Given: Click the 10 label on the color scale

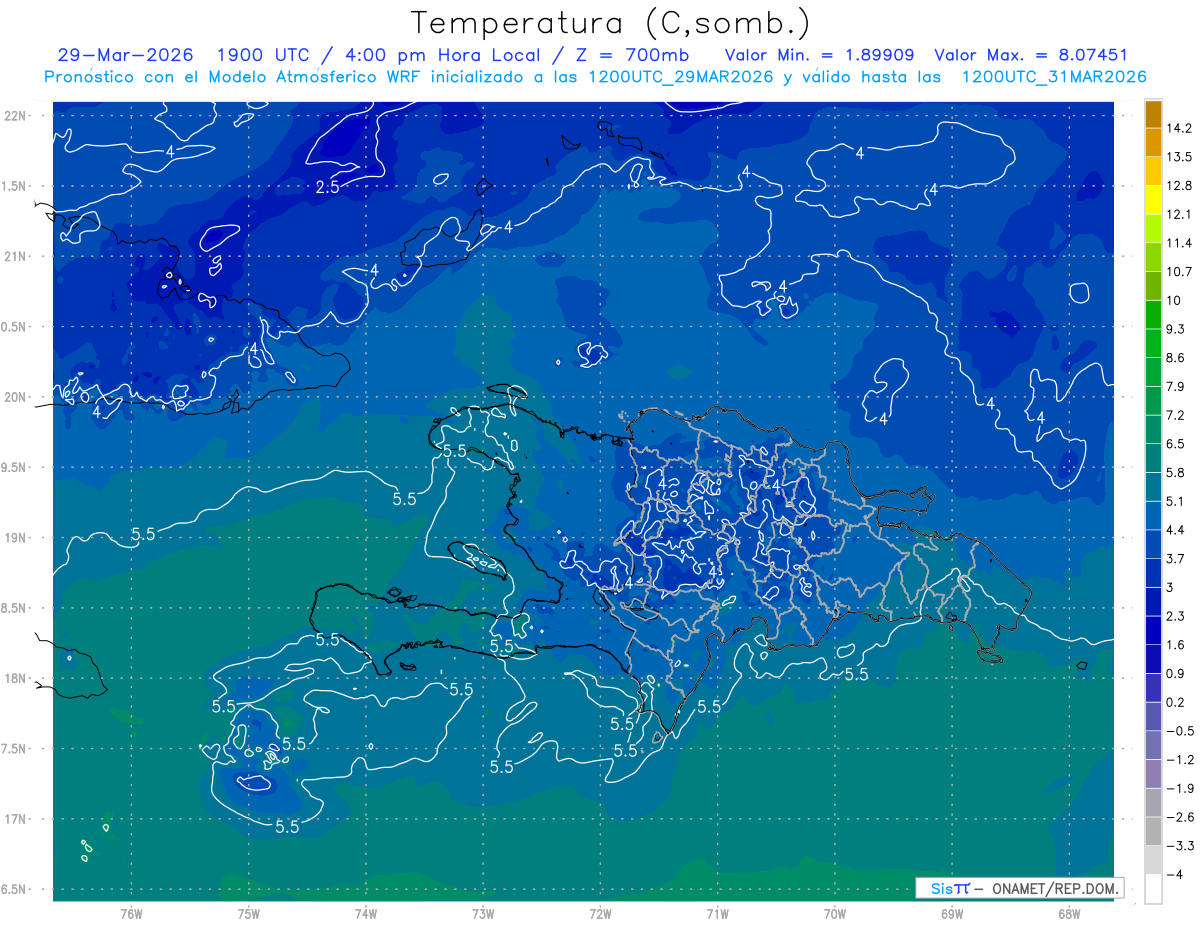Looking at the screenshot, I should coord(1175,300).
